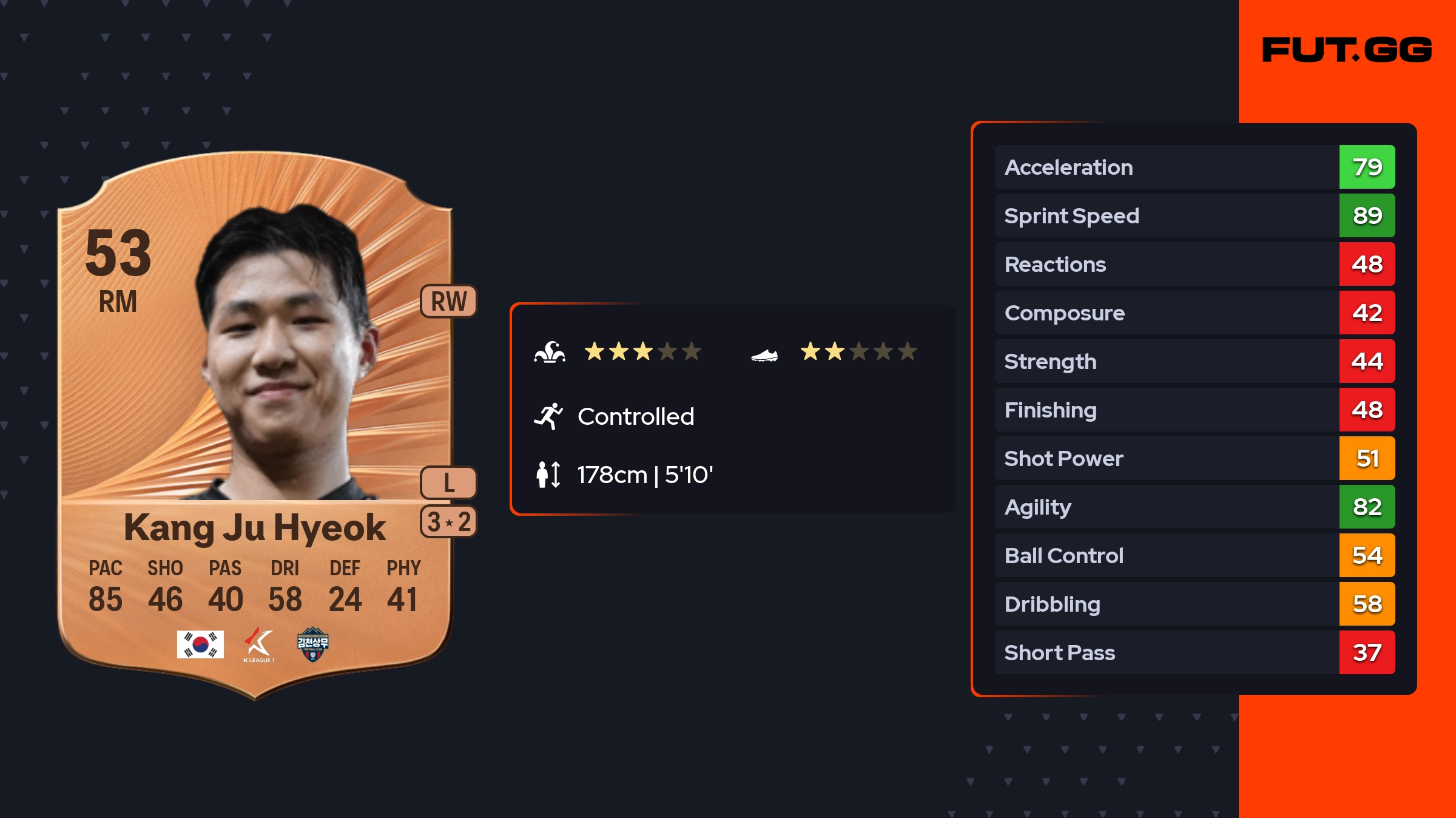
Task: Click the Controlled acceleration type label
Action: point(636,416)
